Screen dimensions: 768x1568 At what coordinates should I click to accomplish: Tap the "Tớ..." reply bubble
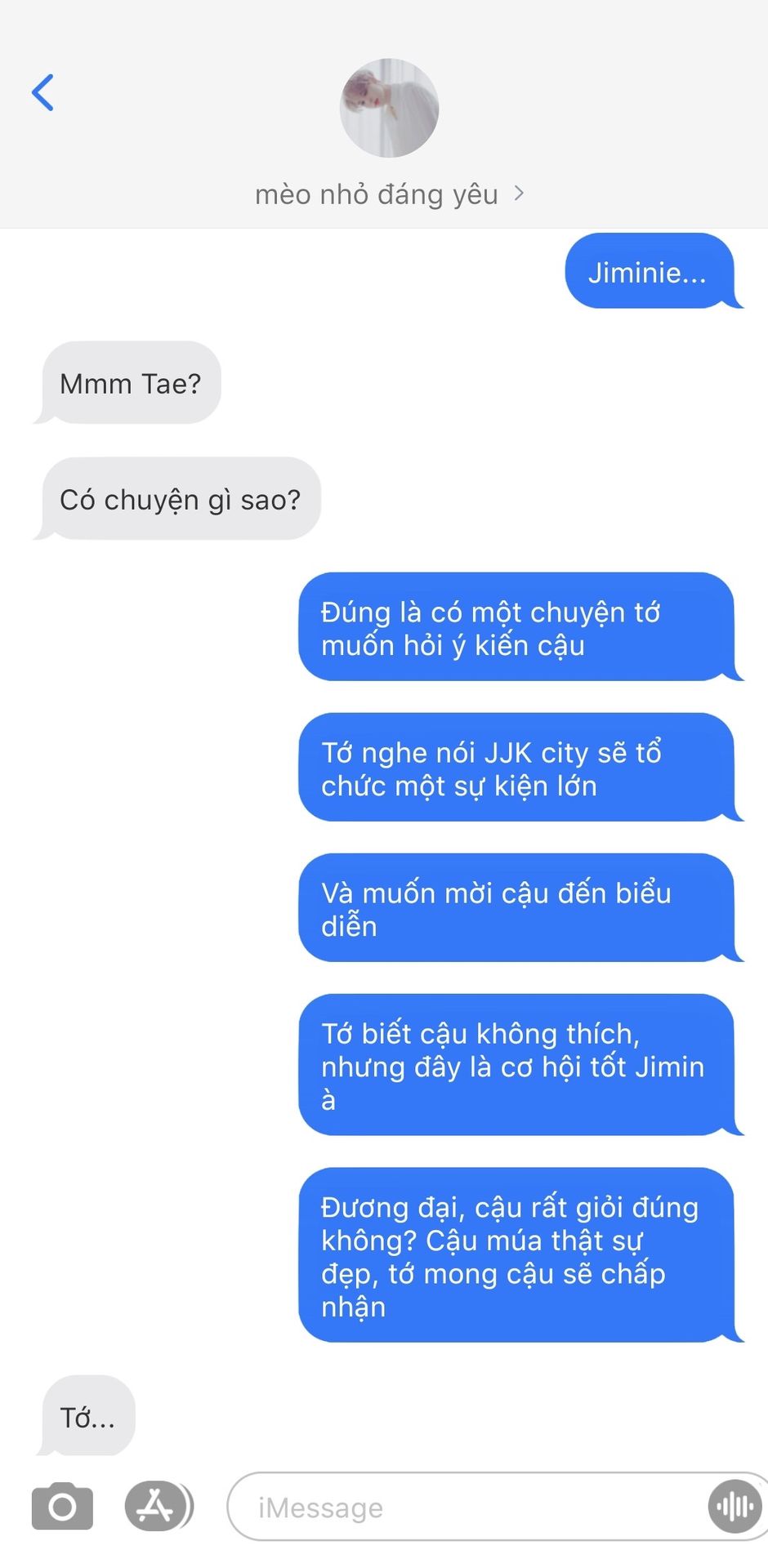coord(87,1416)
